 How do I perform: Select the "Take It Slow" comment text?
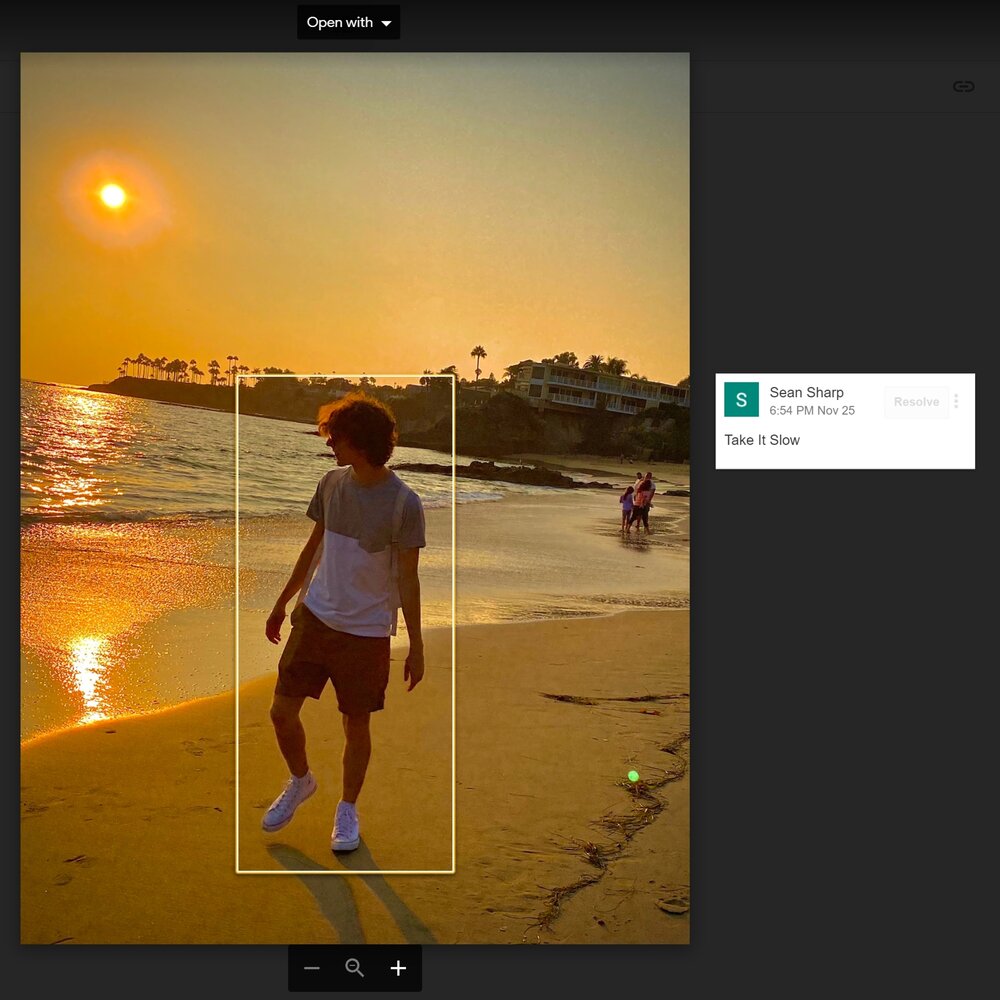[x=762, y=440]
